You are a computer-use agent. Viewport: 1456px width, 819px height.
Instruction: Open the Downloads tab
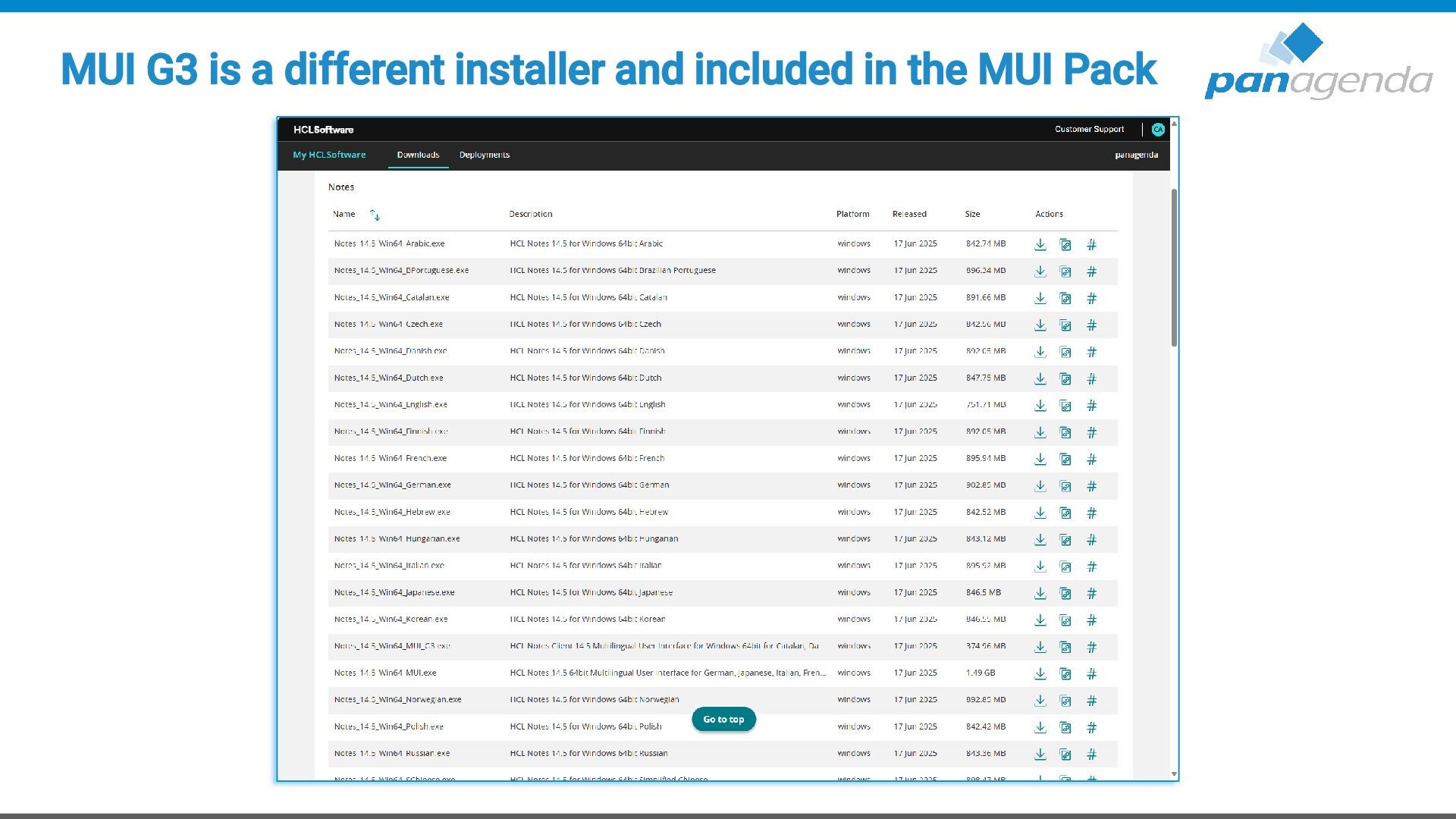[418, 155]
